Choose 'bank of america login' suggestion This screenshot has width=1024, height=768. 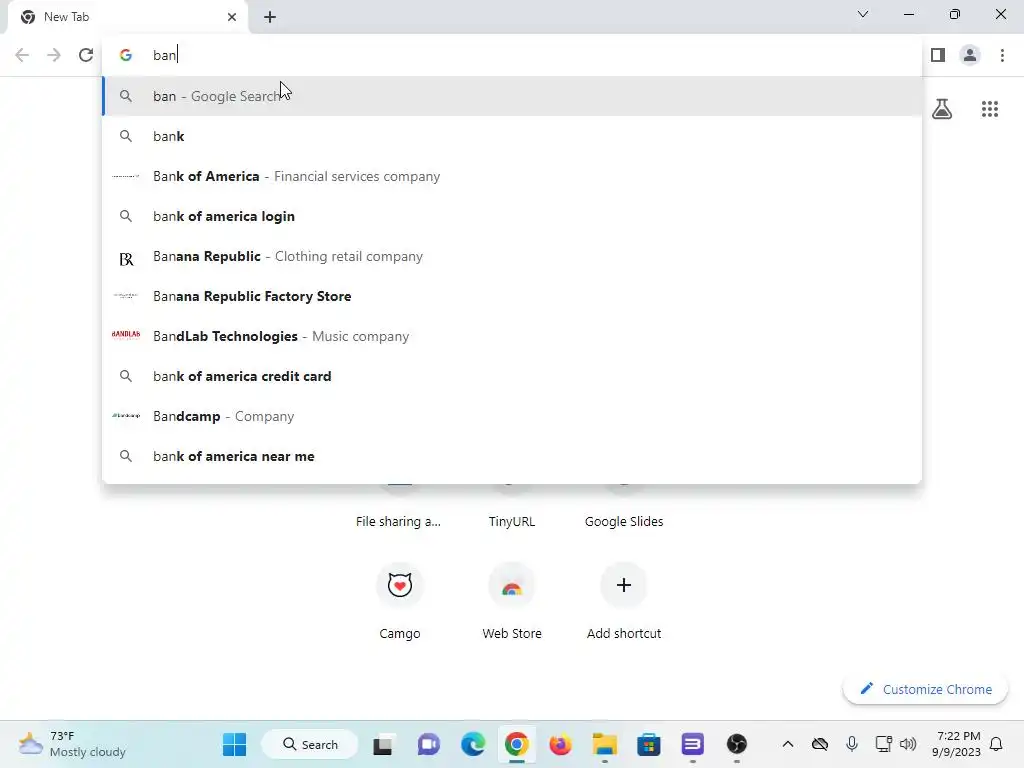click(512, 216)
